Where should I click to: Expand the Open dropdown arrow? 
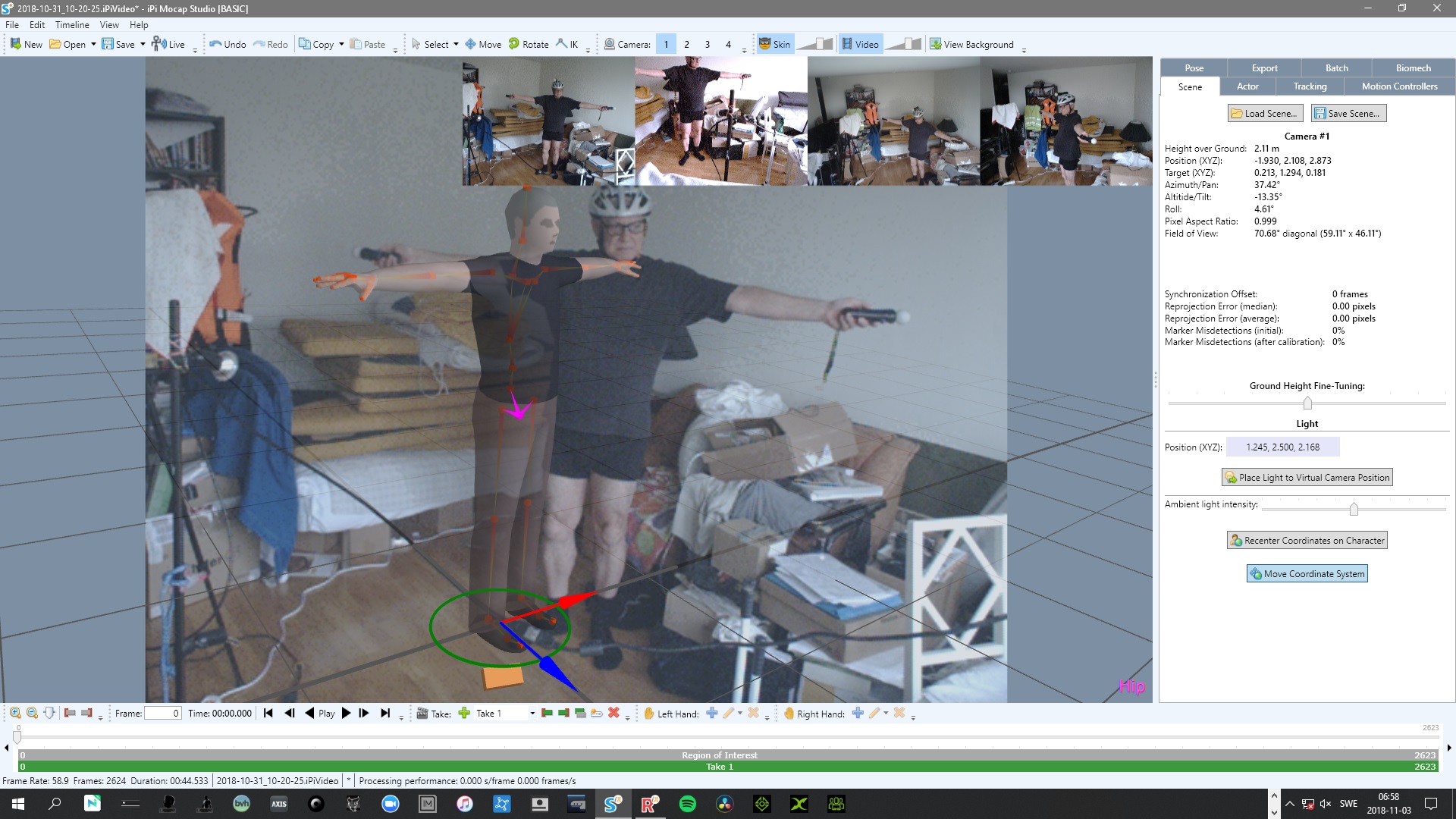click(93, 44)
